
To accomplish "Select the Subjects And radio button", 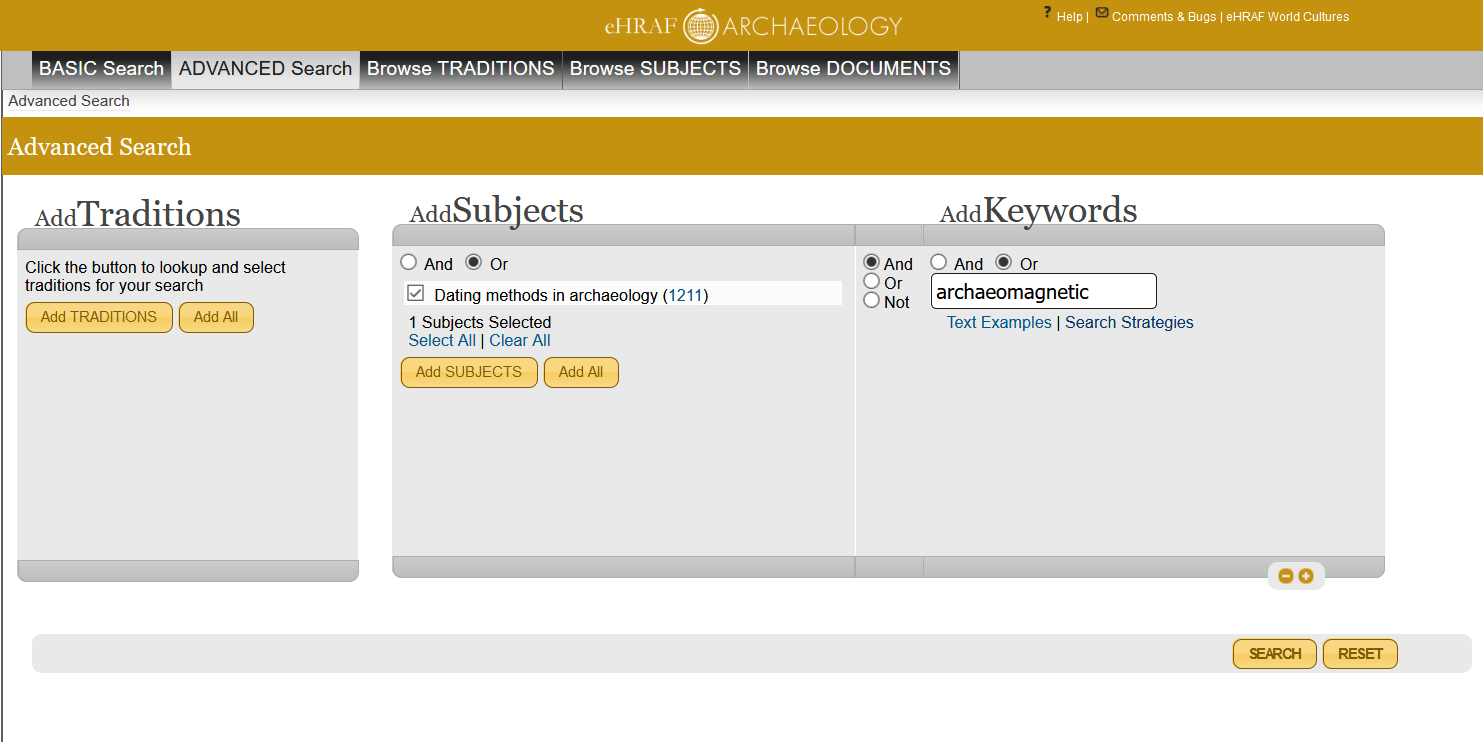I will tap(408, 262).
